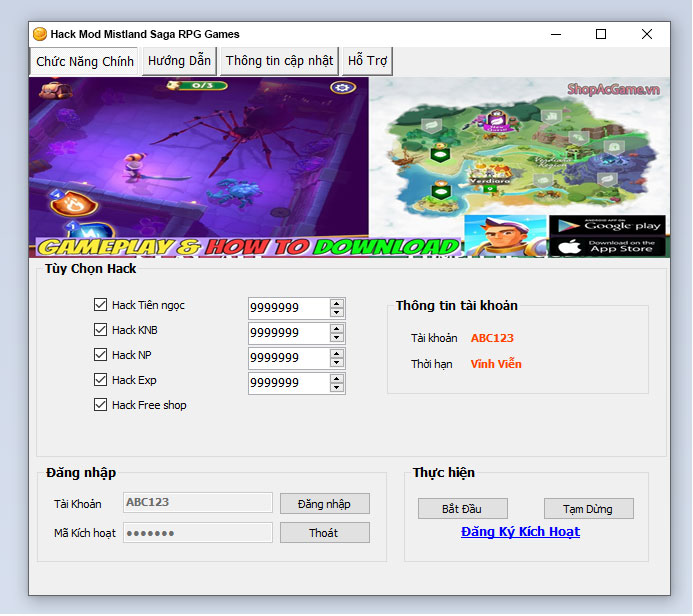Screen dimensions: 693x616
Task: Increase the Hack Tiên ngọc value with up arrow
Action: click(337, 304)
